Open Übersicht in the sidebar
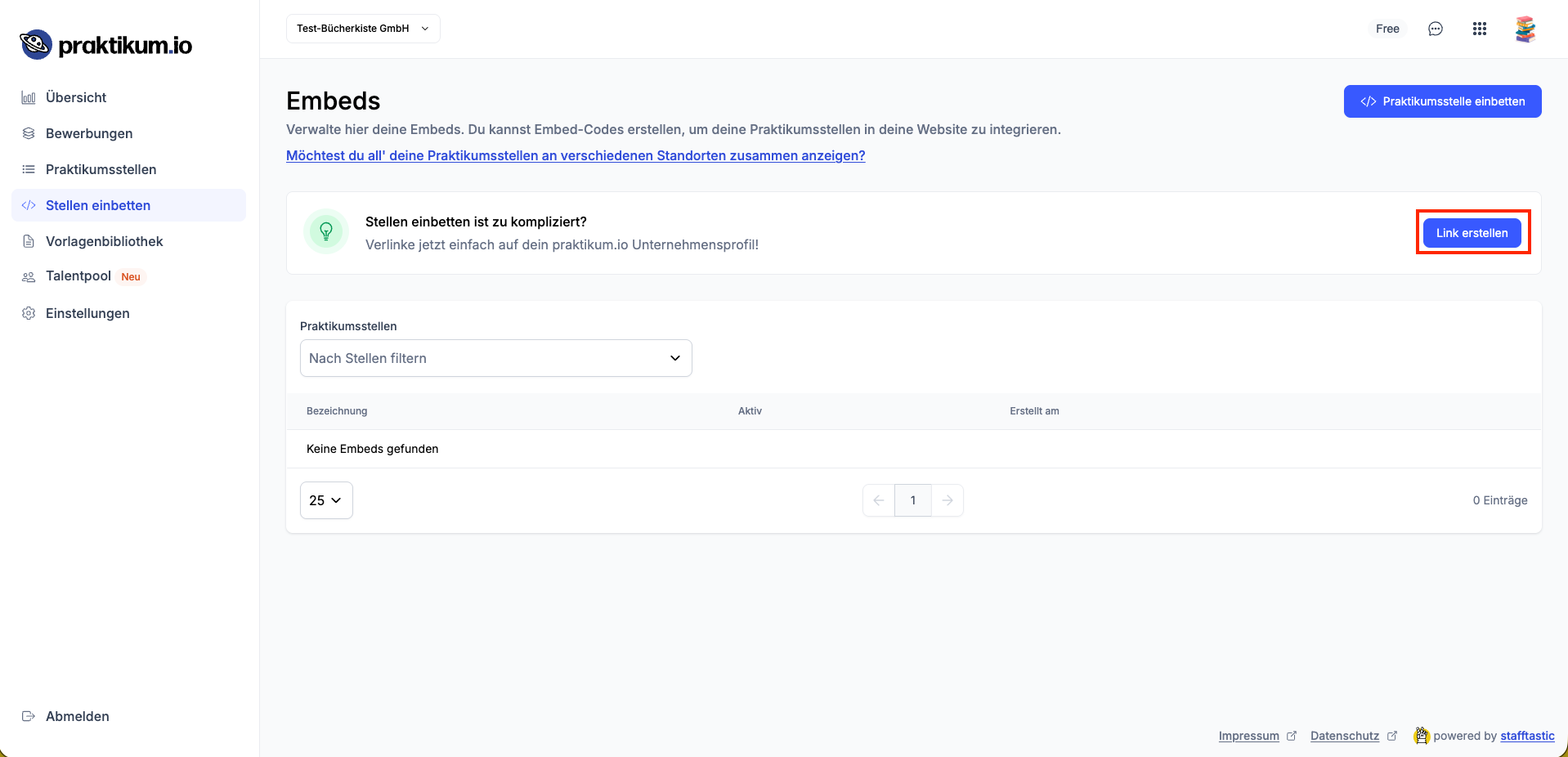 coord(128,97)
